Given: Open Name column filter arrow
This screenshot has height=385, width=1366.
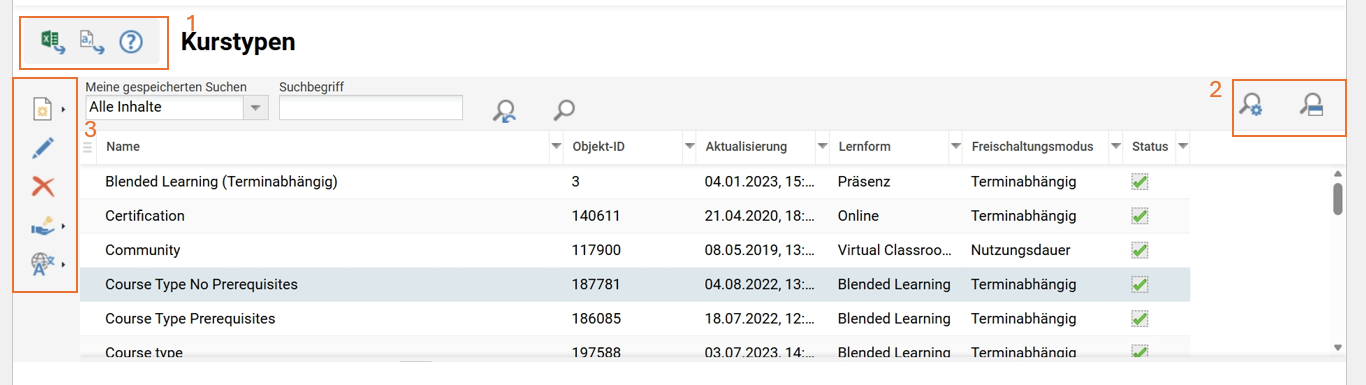Looking at the screenshot, I should point(556,147).
